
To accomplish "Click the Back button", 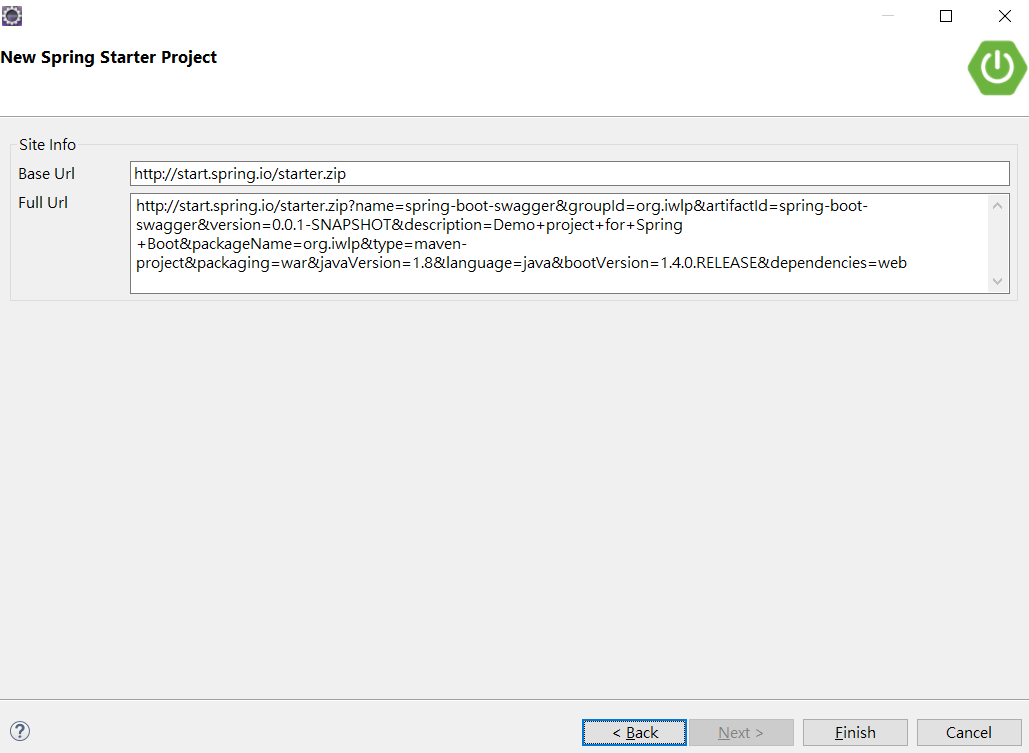I will (634, 732).
